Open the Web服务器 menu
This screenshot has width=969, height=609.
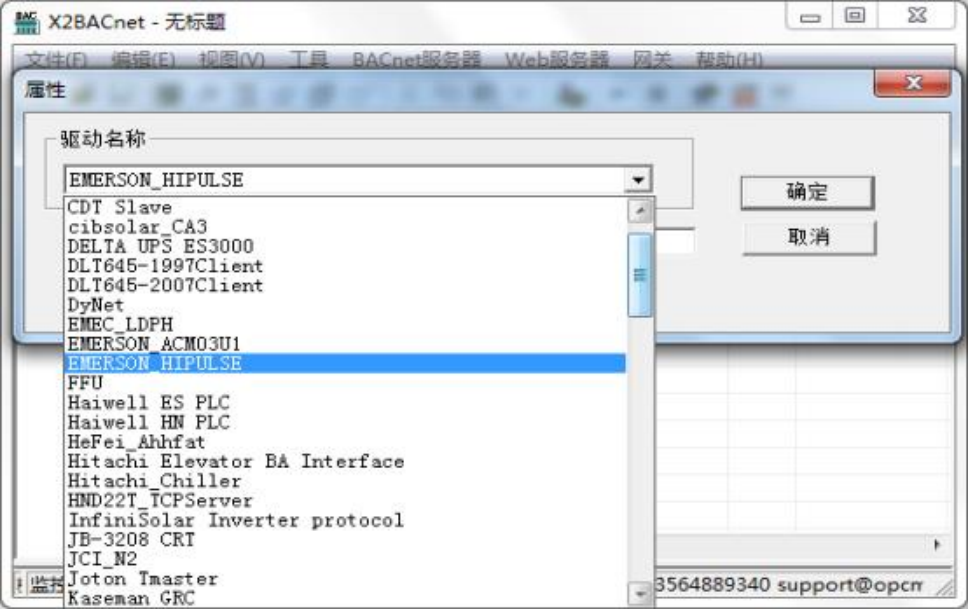pyautogui.click(x=557, y=60)
